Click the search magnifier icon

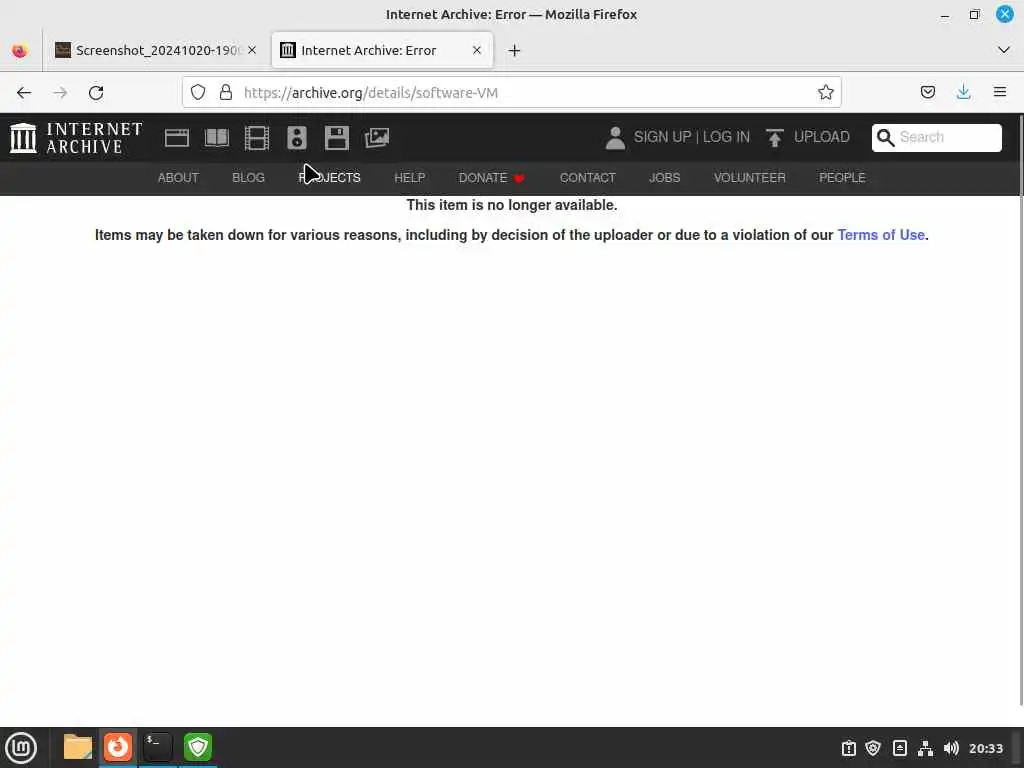[886, 138]
